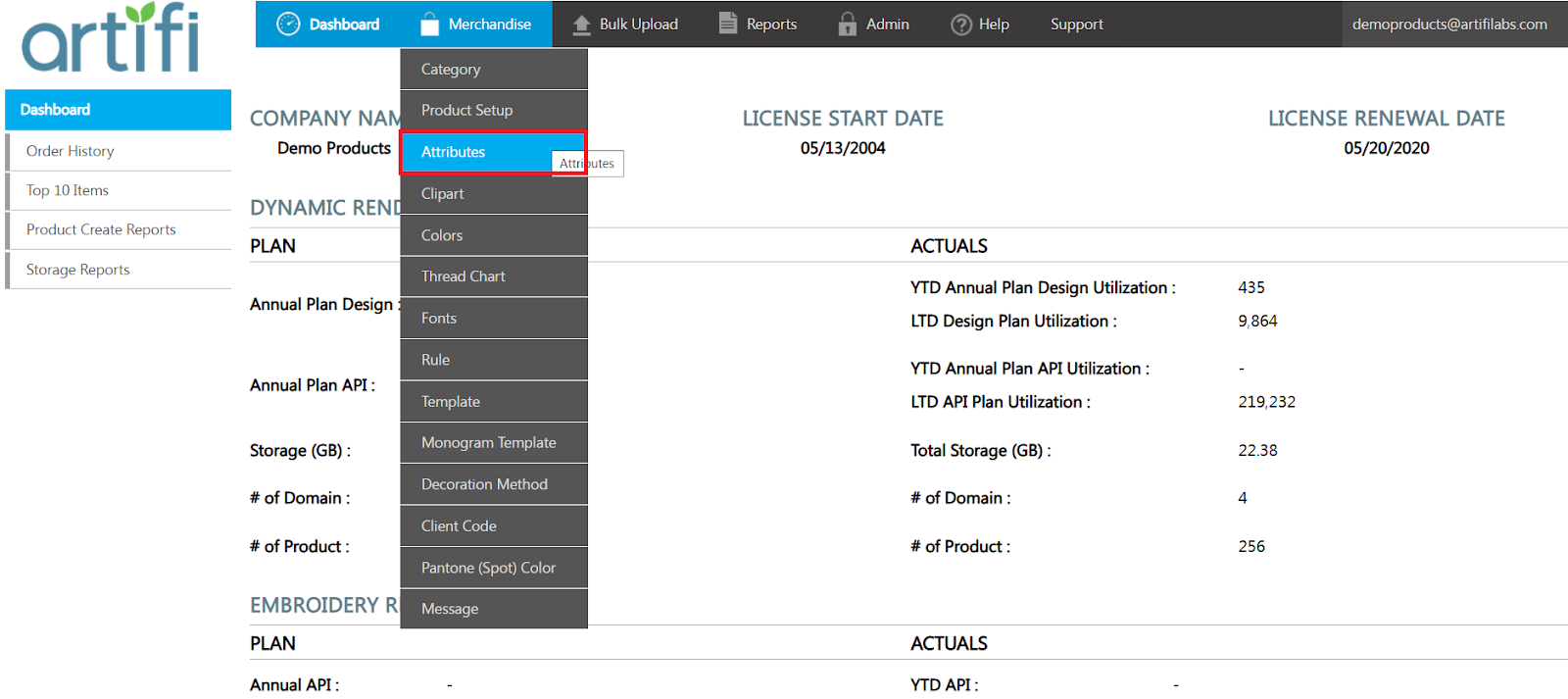
Task: Open the Support menu item
Action: (1076, 25)
